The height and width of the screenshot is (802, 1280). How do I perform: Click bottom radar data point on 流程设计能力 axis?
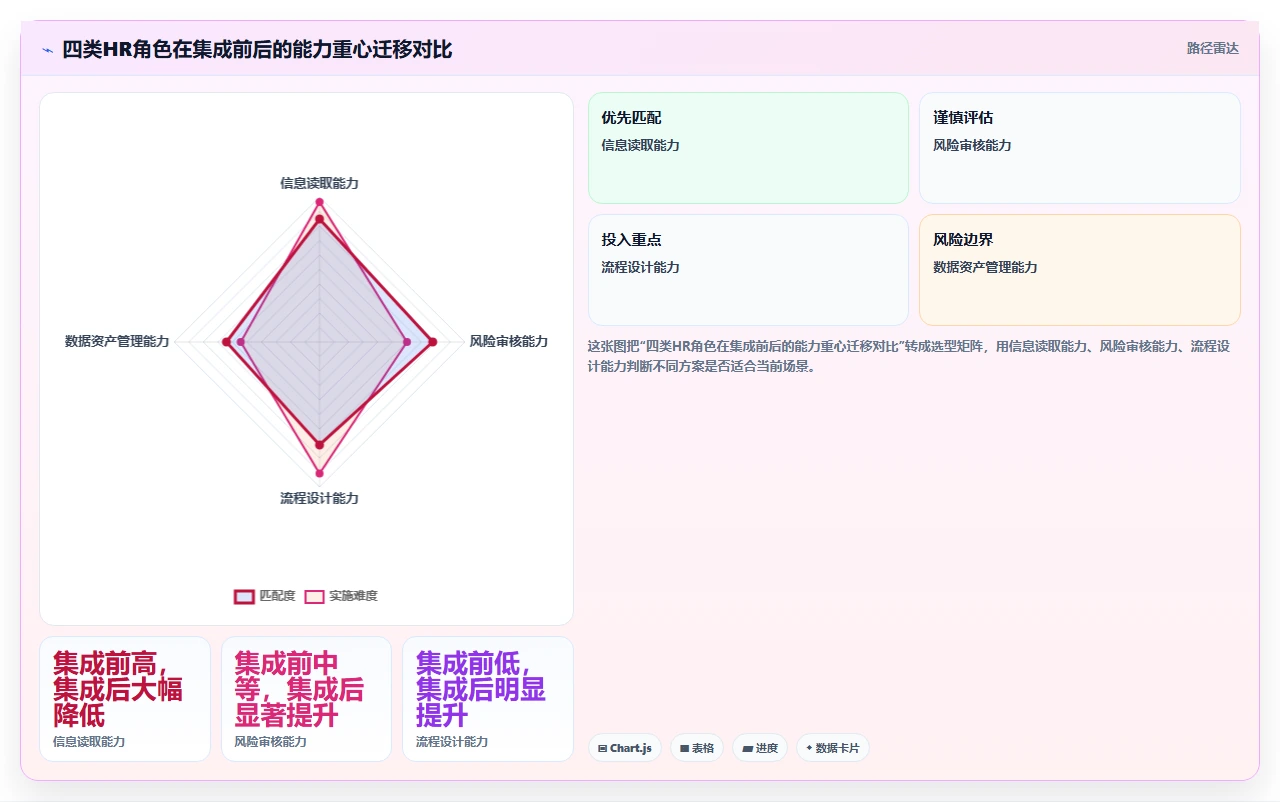click(x=320, y=473)
